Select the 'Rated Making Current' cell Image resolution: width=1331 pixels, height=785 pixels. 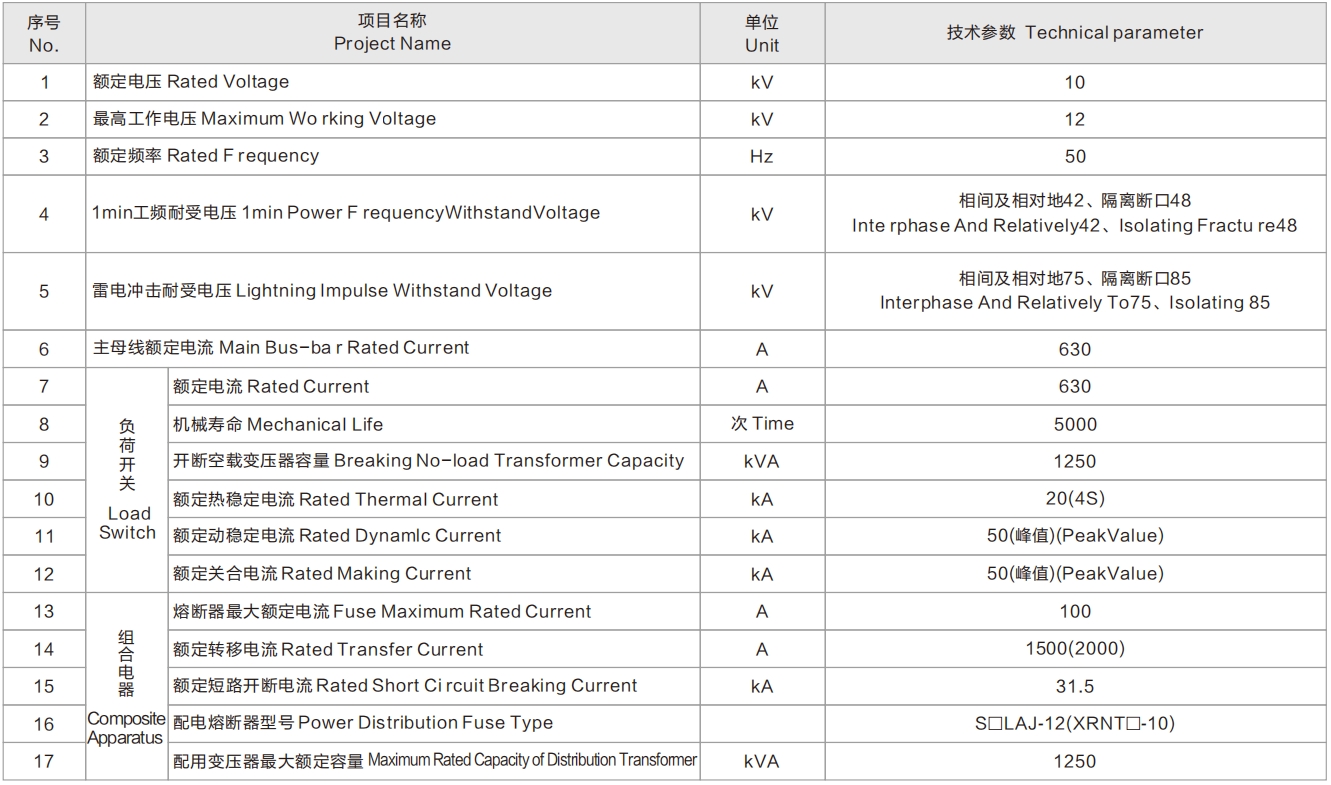pos(322,574)
